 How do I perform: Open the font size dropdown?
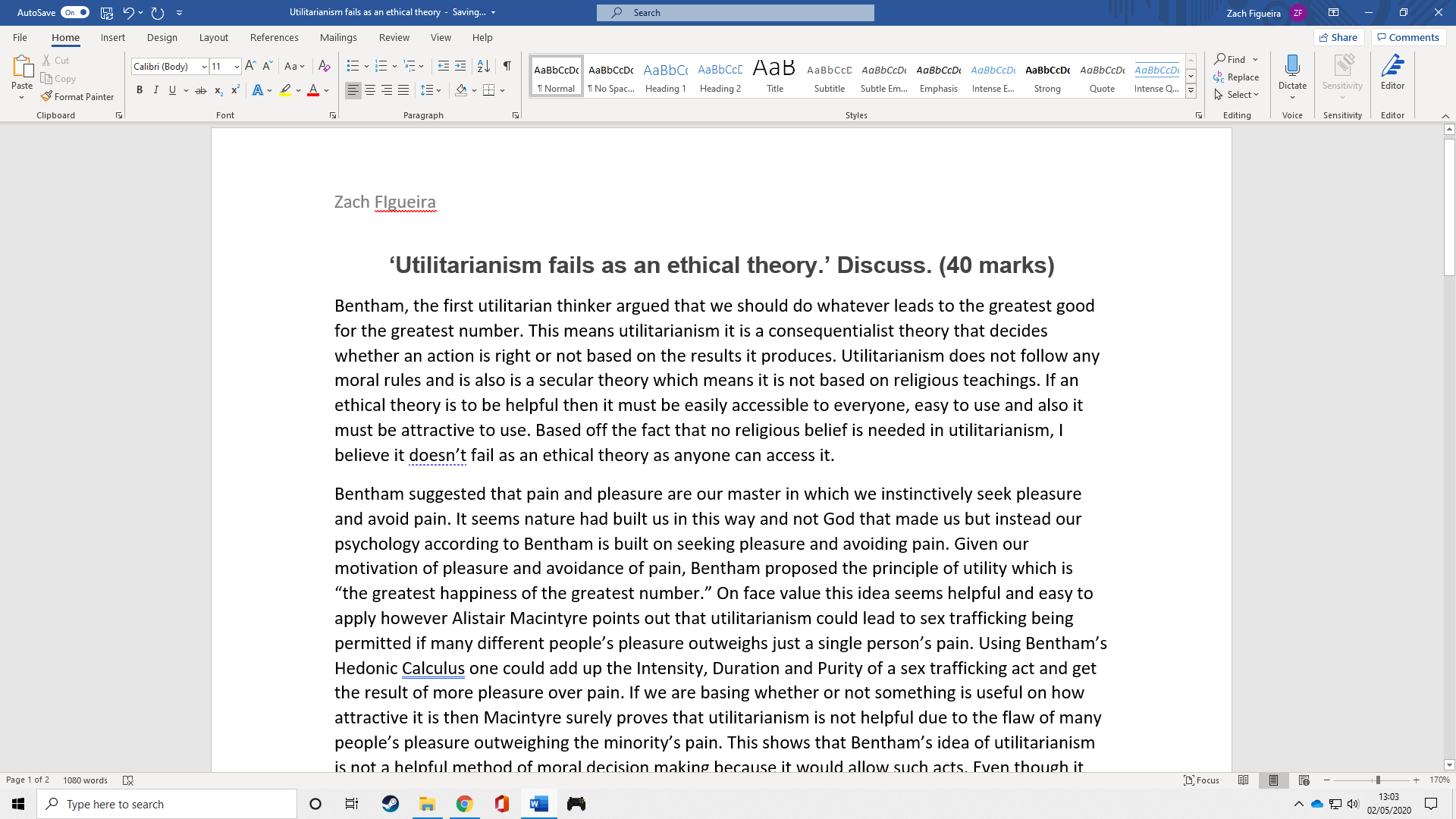click(x=237, y=67)
